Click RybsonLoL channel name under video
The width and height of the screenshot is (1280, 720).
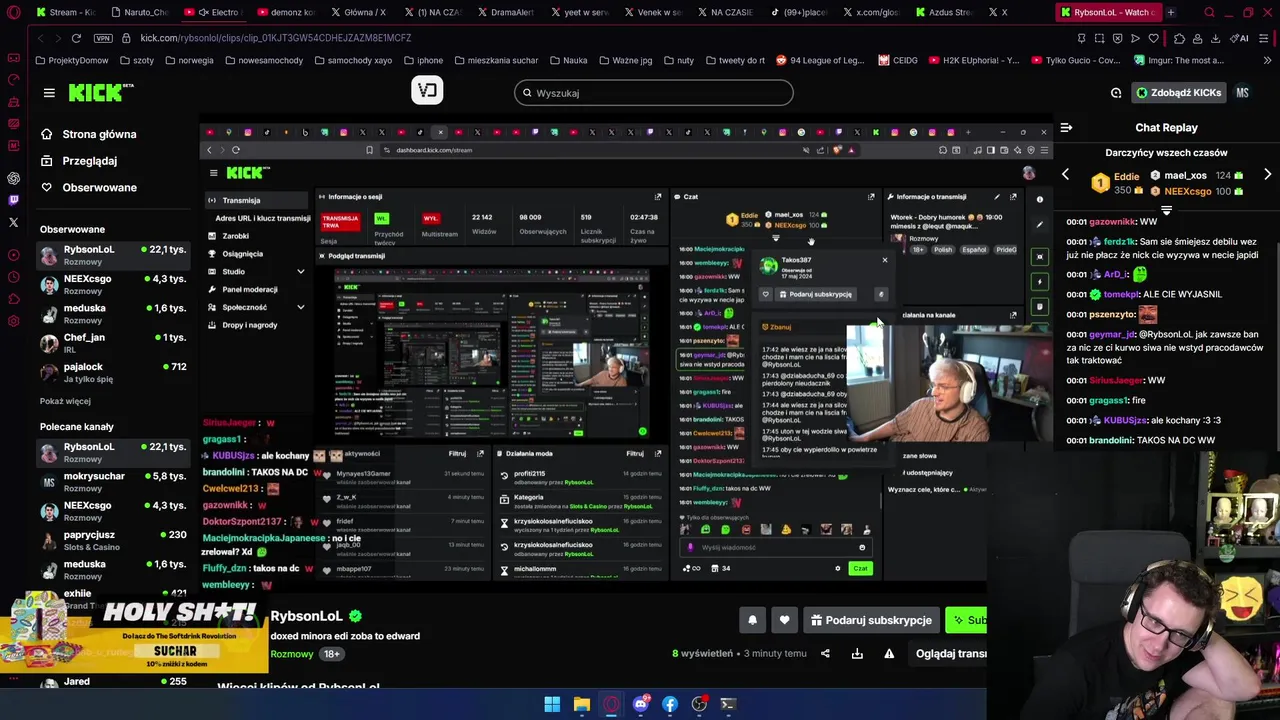[x=306, y=617]
